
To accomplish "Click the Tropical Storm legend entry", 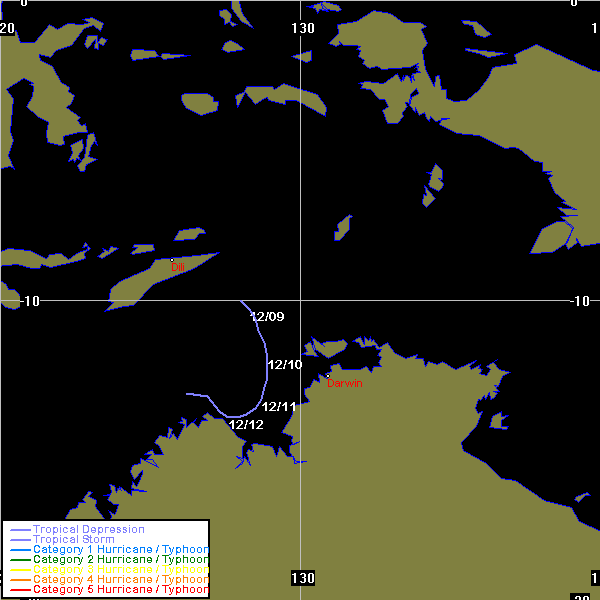I will pyautogui.click(x=74, y=540).
